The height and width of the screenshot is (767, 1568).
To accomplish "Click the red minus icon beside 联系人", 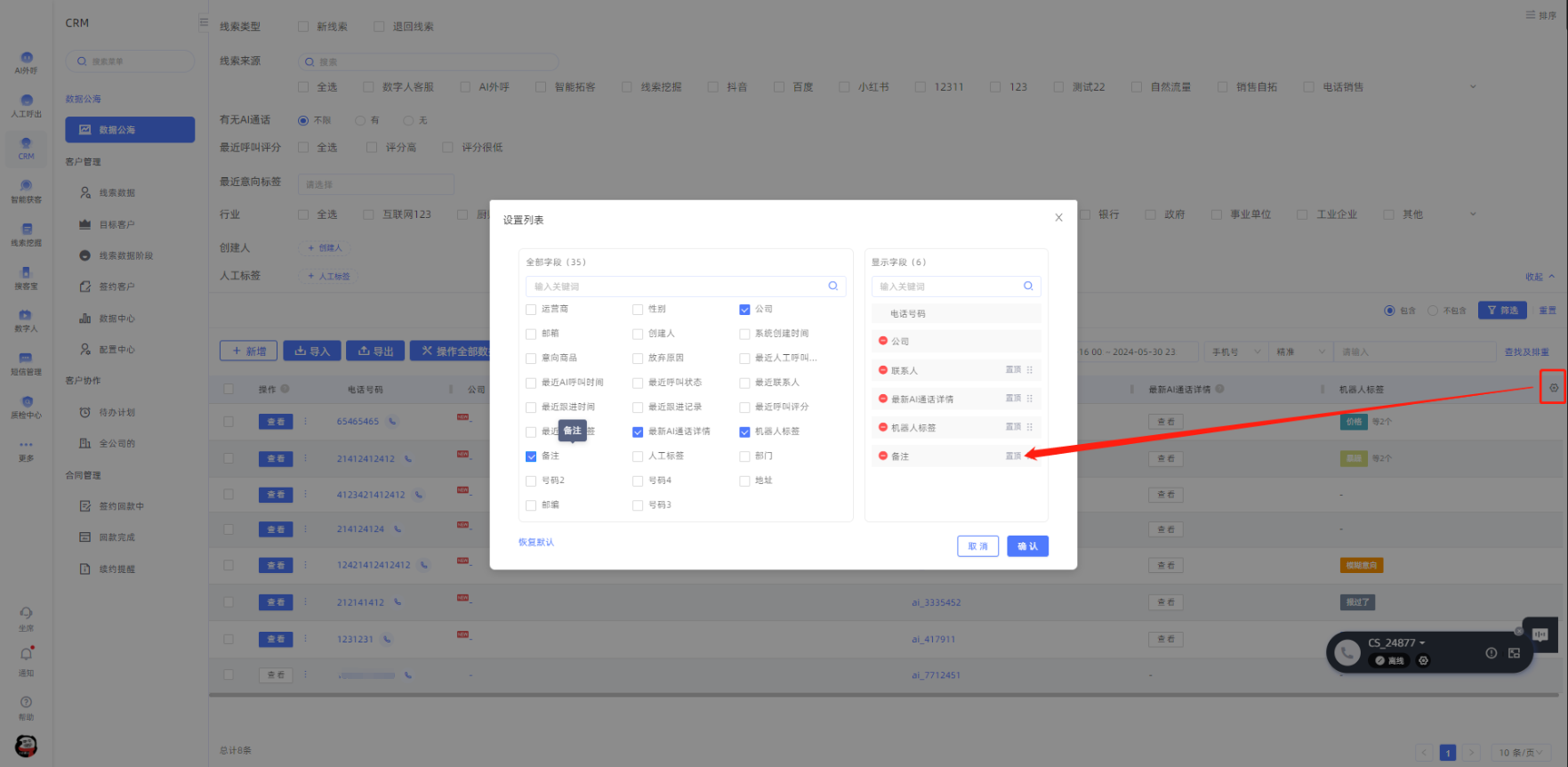I will tap(883, 370).
